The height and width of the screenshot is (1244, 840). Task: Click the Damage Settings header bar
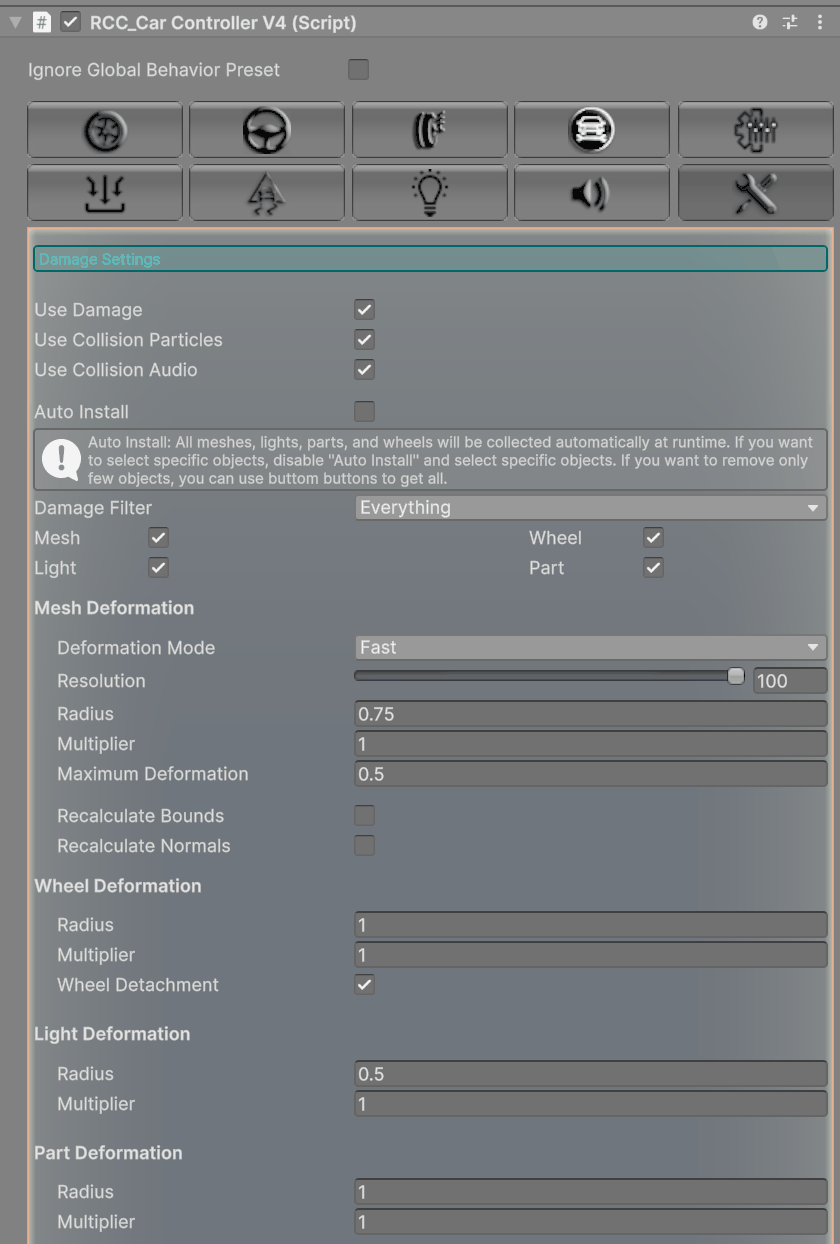click(430, 259)
